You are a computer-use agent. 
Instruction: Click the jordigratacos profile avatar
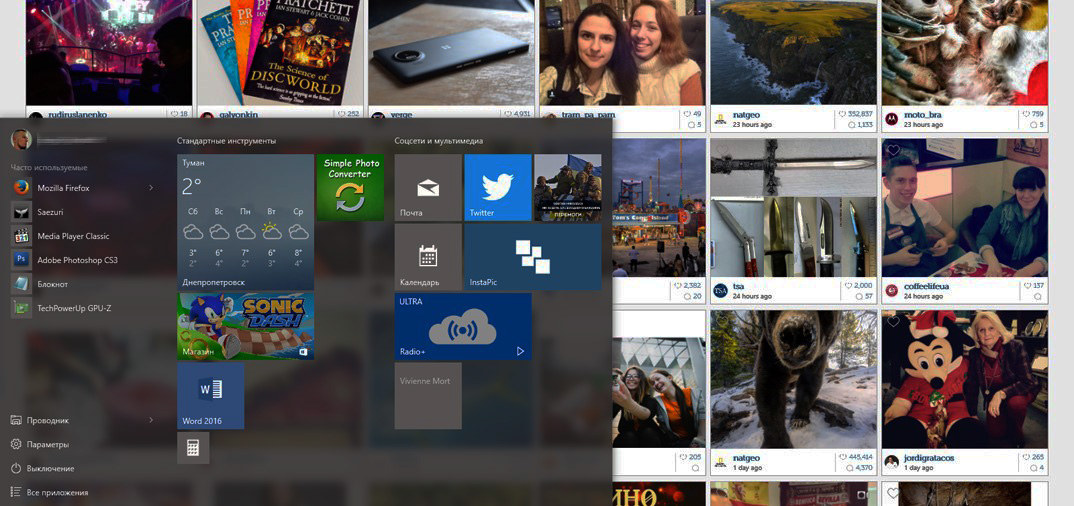pyautogui.click(x=892, y=462)
